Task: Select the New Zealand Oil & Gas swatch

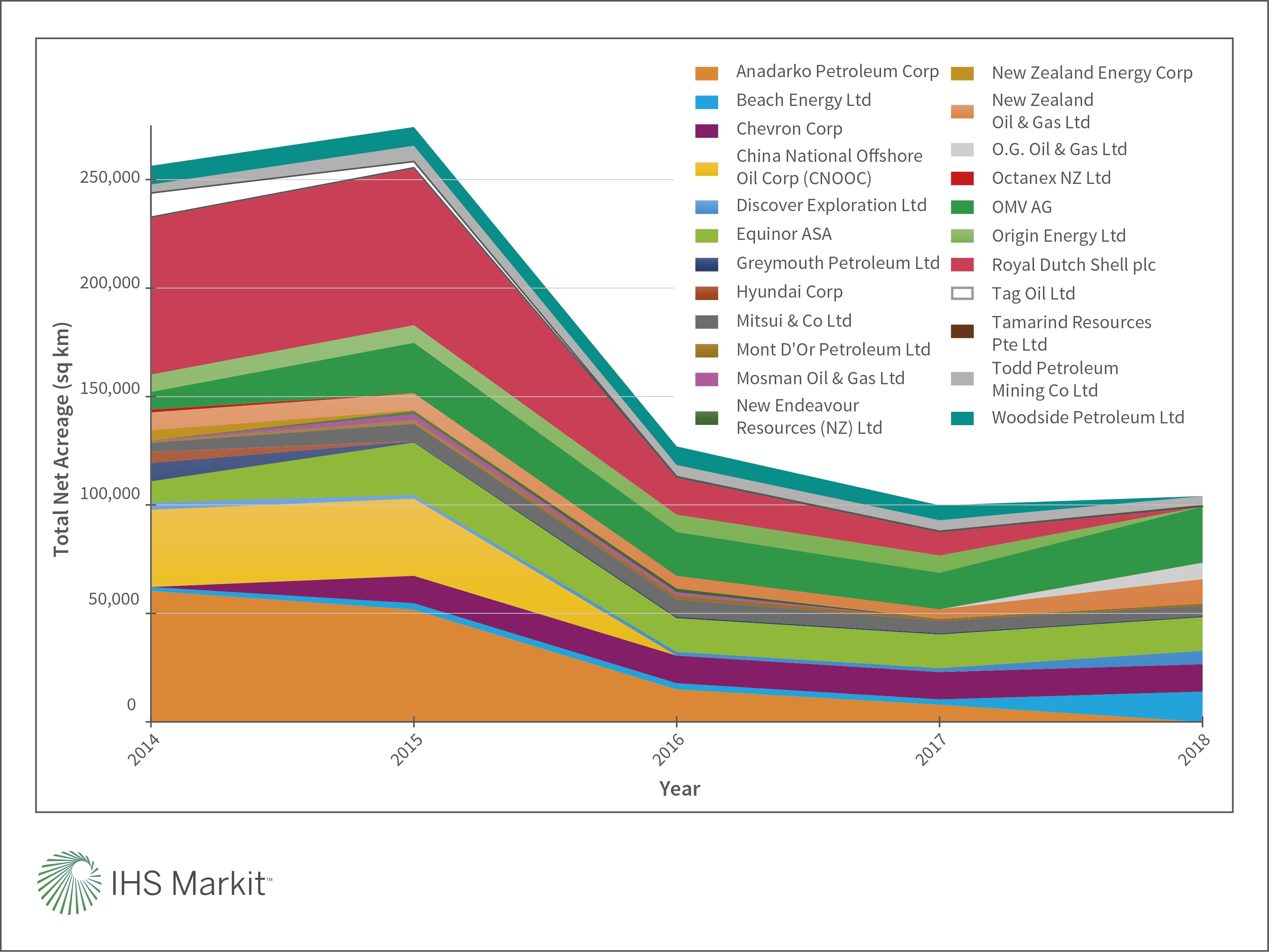Action: pos(962,111)
